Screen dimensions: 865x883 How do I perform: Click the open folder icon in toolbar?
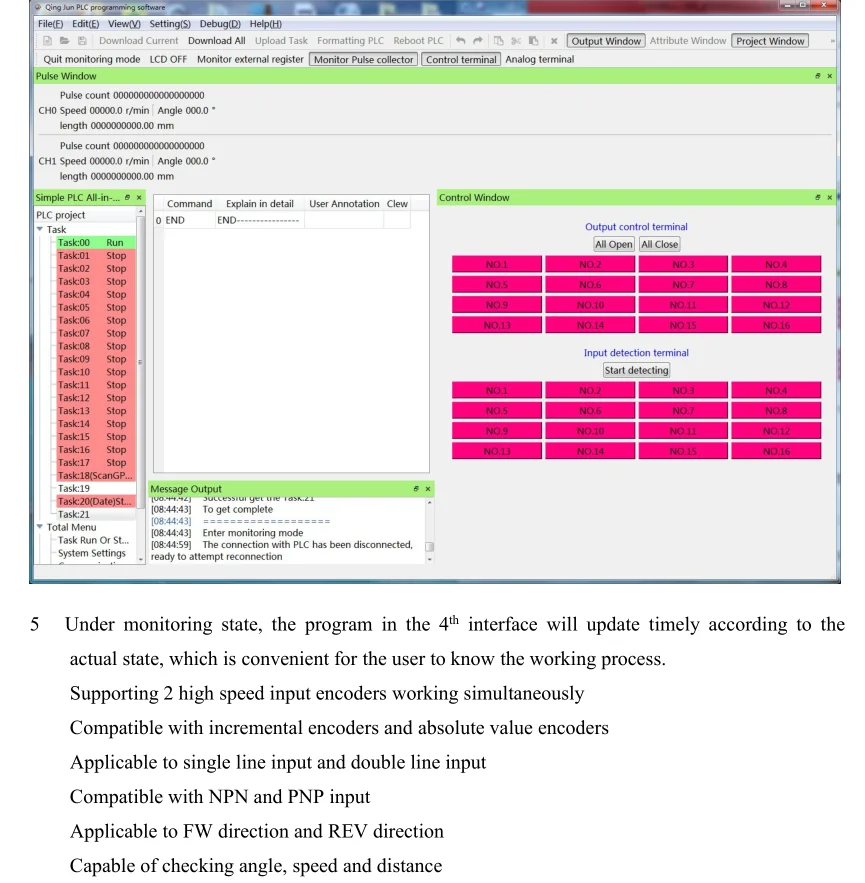65,41
